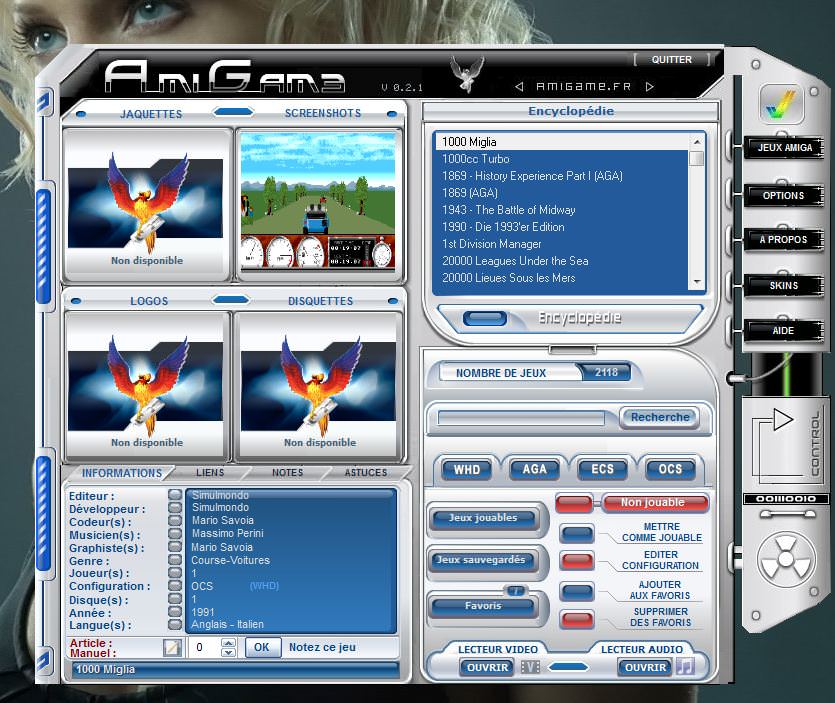Click the red Non jouable button
Viewport: 835px width, 703px height.
(x=655, y=502)
